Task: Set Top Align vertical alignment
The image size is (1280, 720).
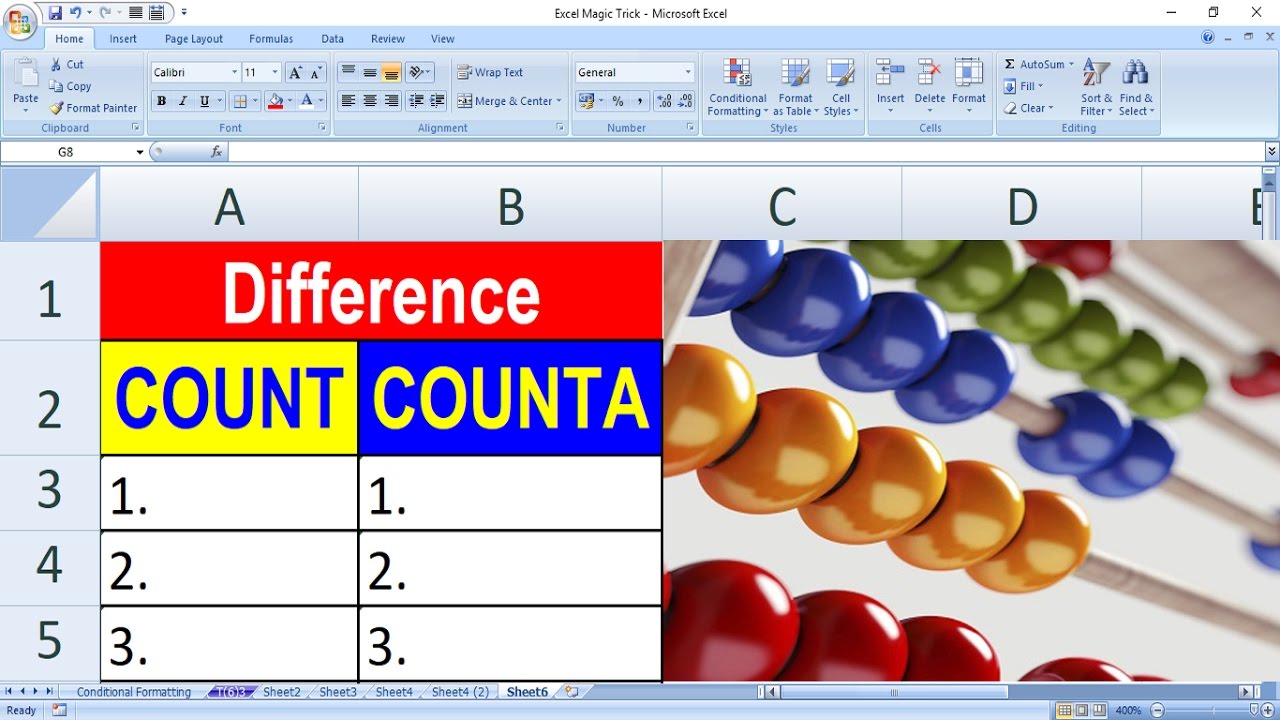Action: coord(348,72)
